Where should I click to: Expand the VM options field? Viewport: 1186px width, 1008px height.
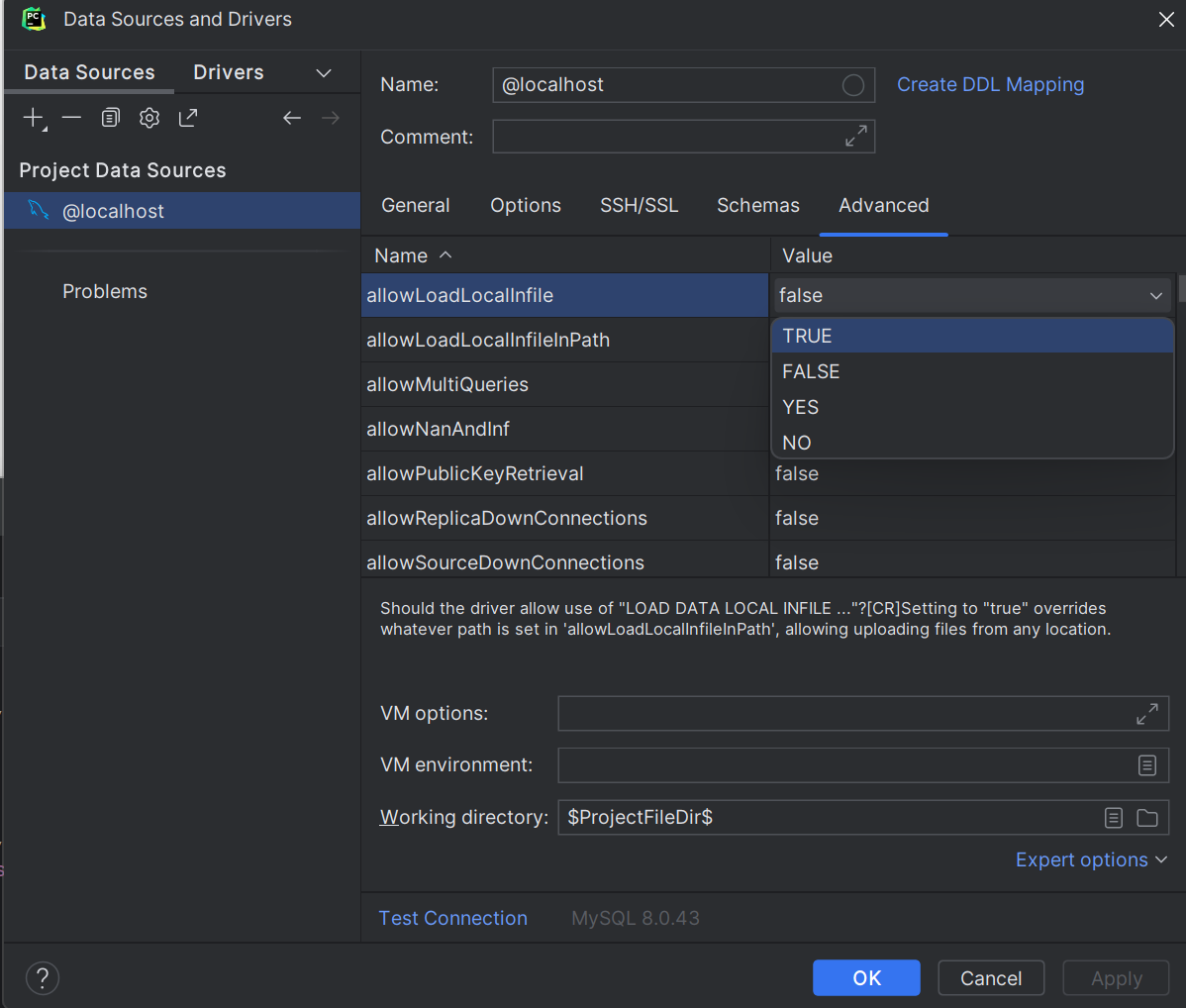1147,714
